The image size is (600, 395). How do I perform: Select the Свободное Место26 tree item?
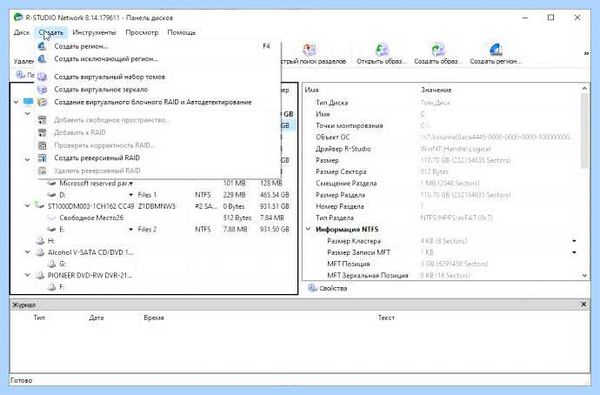pyautogui.click(x=91, y=218)
